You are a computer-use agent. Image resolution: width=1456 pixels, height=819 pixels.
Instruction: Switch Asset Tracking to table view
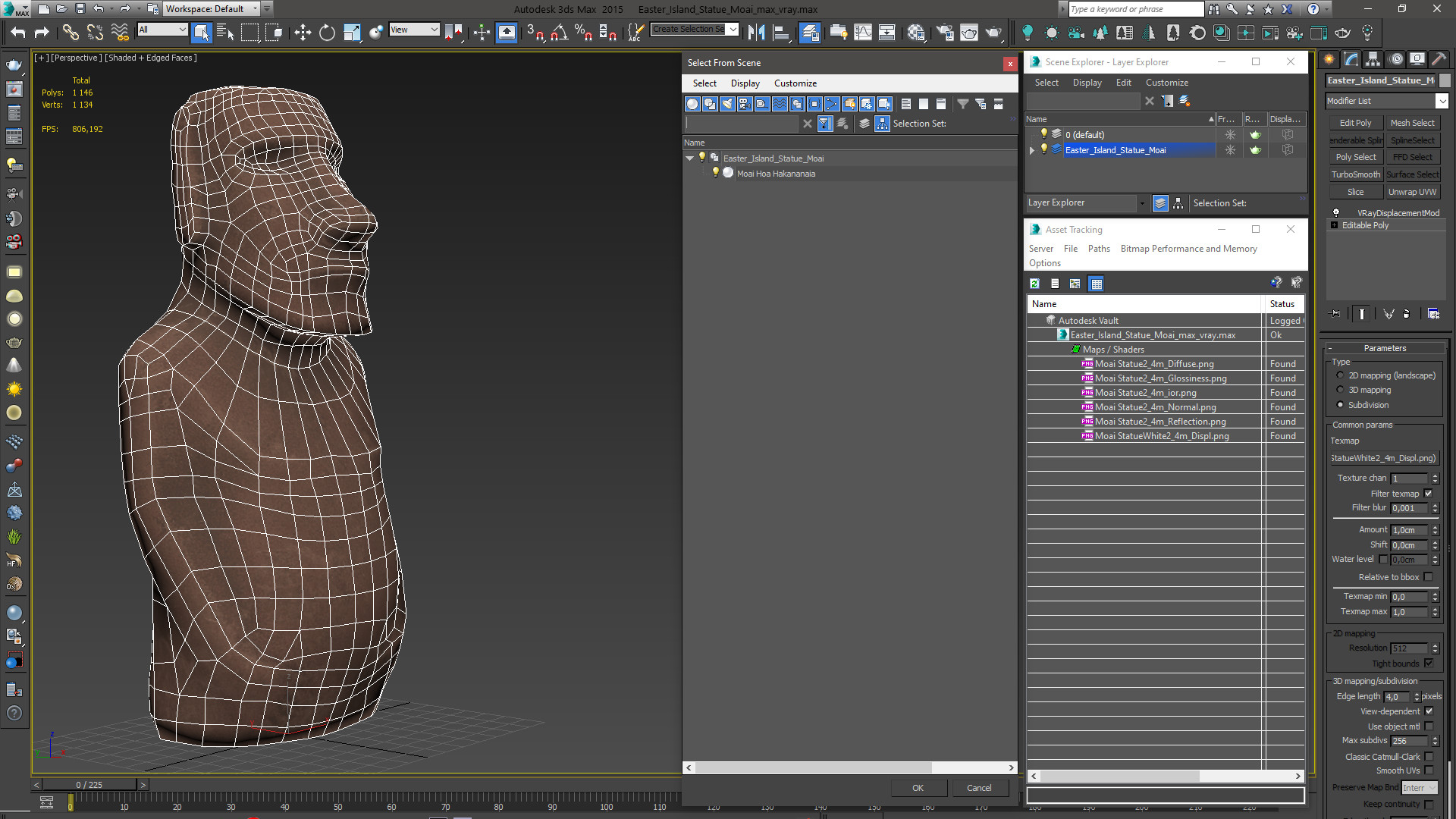tap(1096, 284)
